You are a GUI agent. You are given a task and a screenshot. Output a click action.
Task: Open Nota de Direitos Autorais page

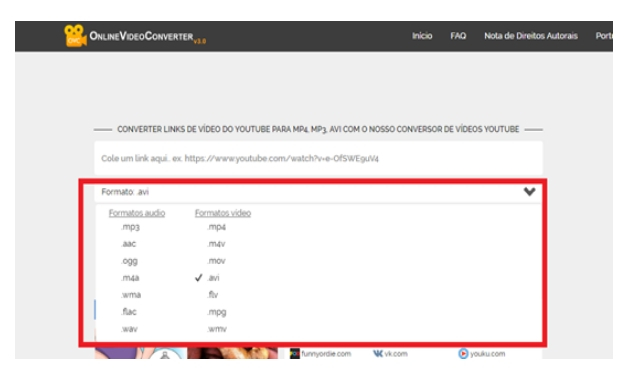[531, 36]
